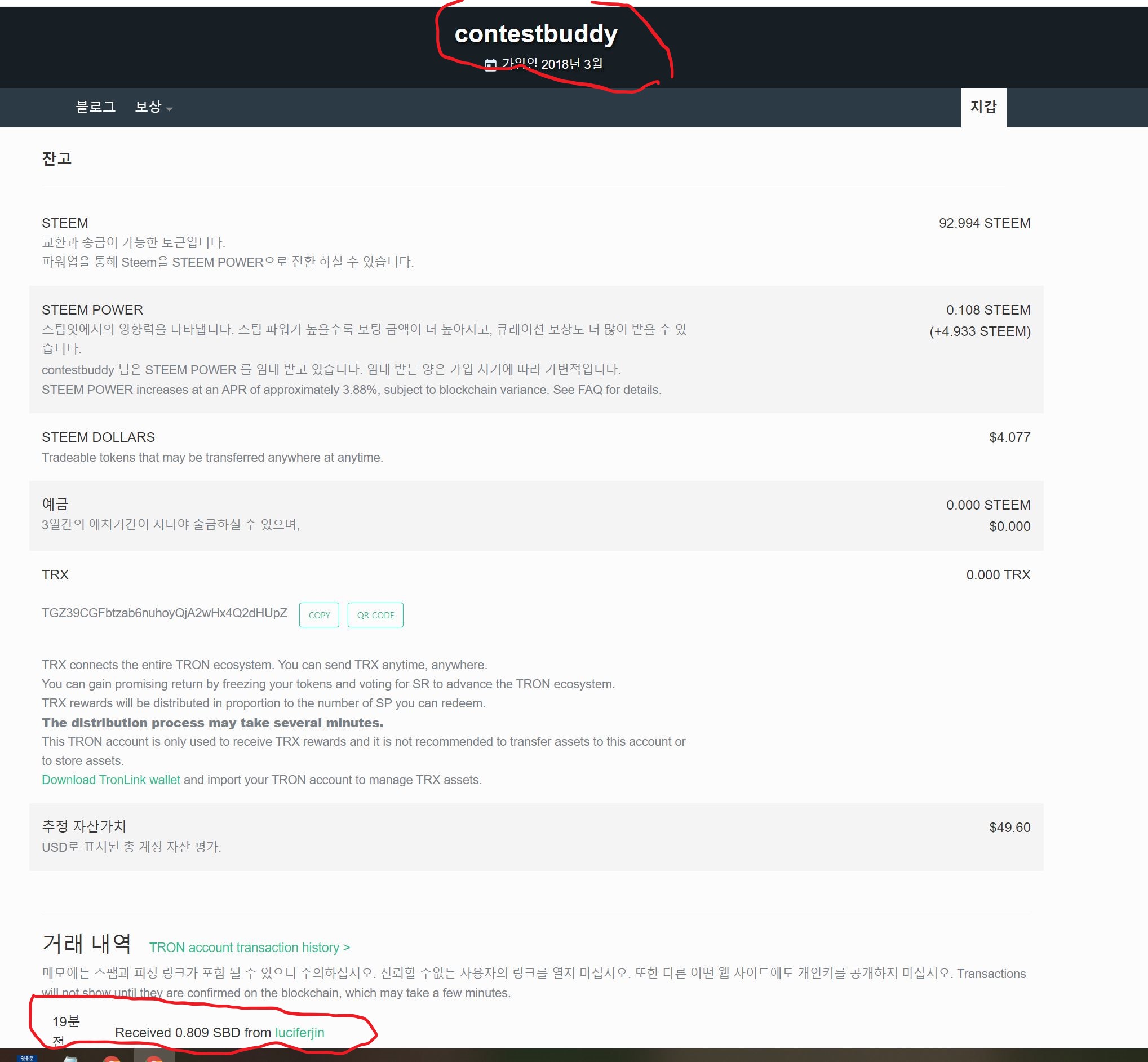This screenshot has width=1148, height=1062.
Task: Follow the Download TronLink wallet link
Action: [x=111, y=780]
